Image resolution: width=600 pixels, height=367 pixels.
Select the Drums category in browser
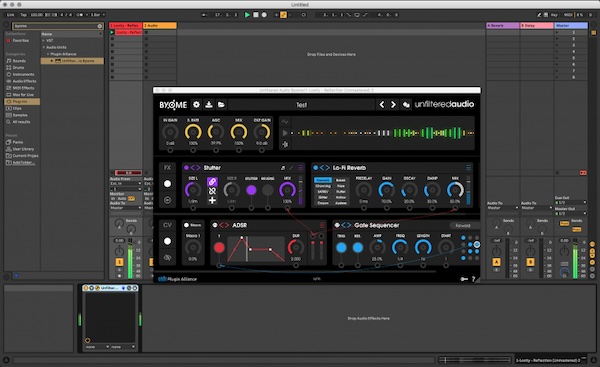pyautogui.click(x=18, y=68)
